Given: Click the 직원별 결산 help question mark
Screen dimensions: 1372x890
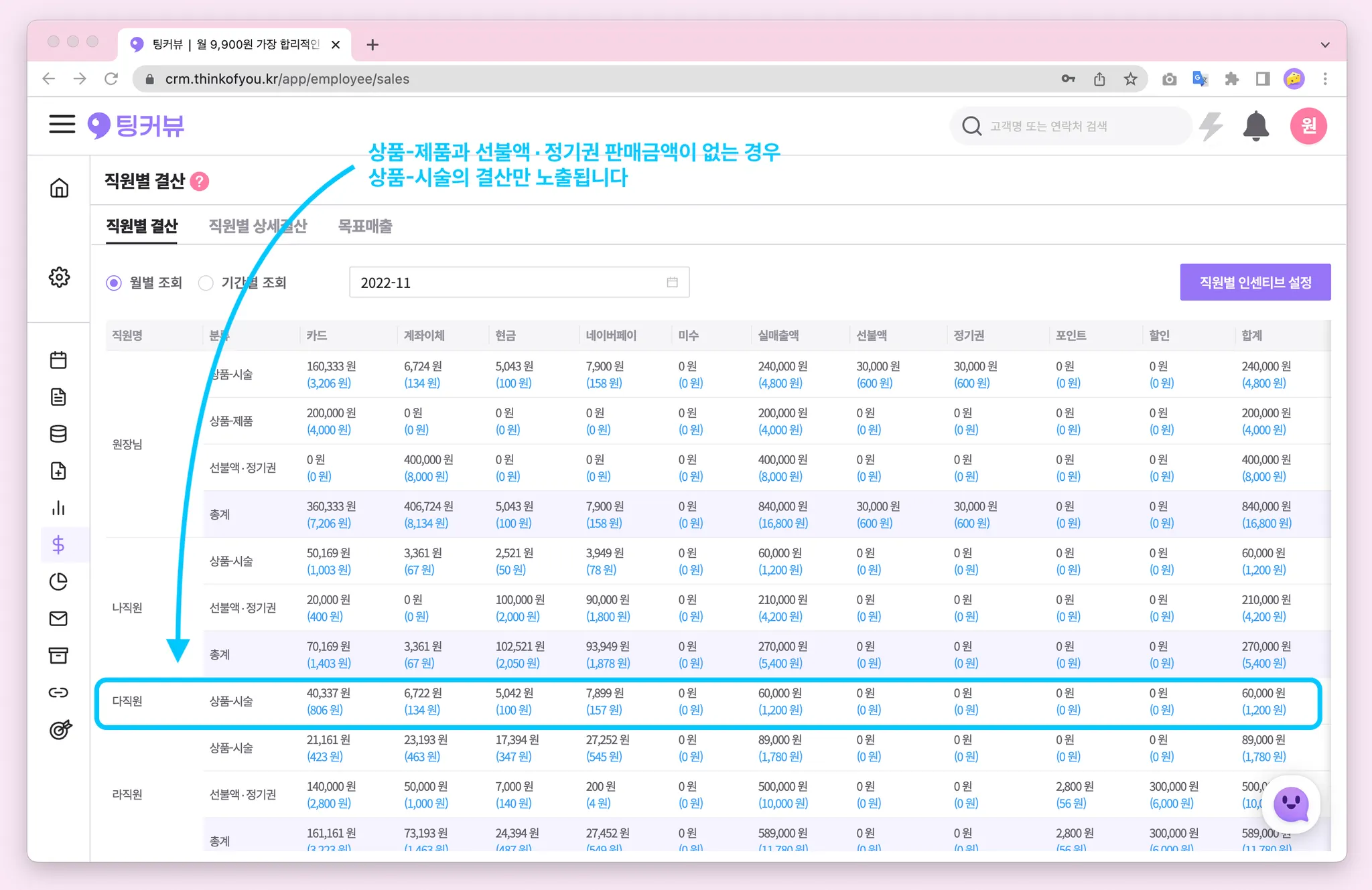Looking at the screenshot, I should (x=200, y=181).
